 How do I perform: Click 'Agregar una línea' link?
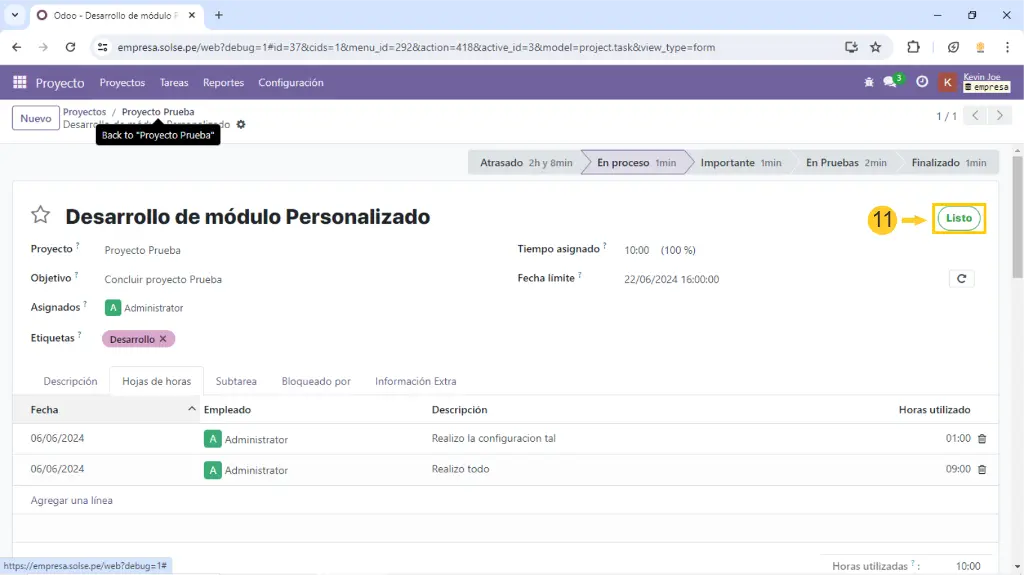click(72, 500)
